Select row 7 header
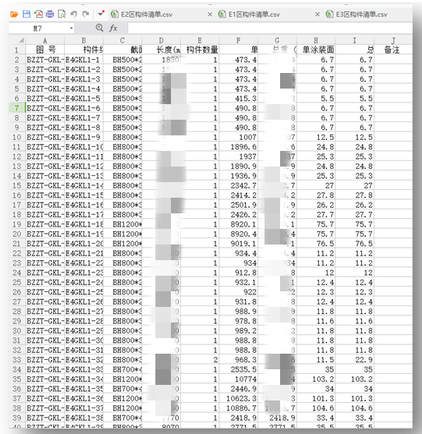Screen dimensions: 422x434 tap(17, 108)
